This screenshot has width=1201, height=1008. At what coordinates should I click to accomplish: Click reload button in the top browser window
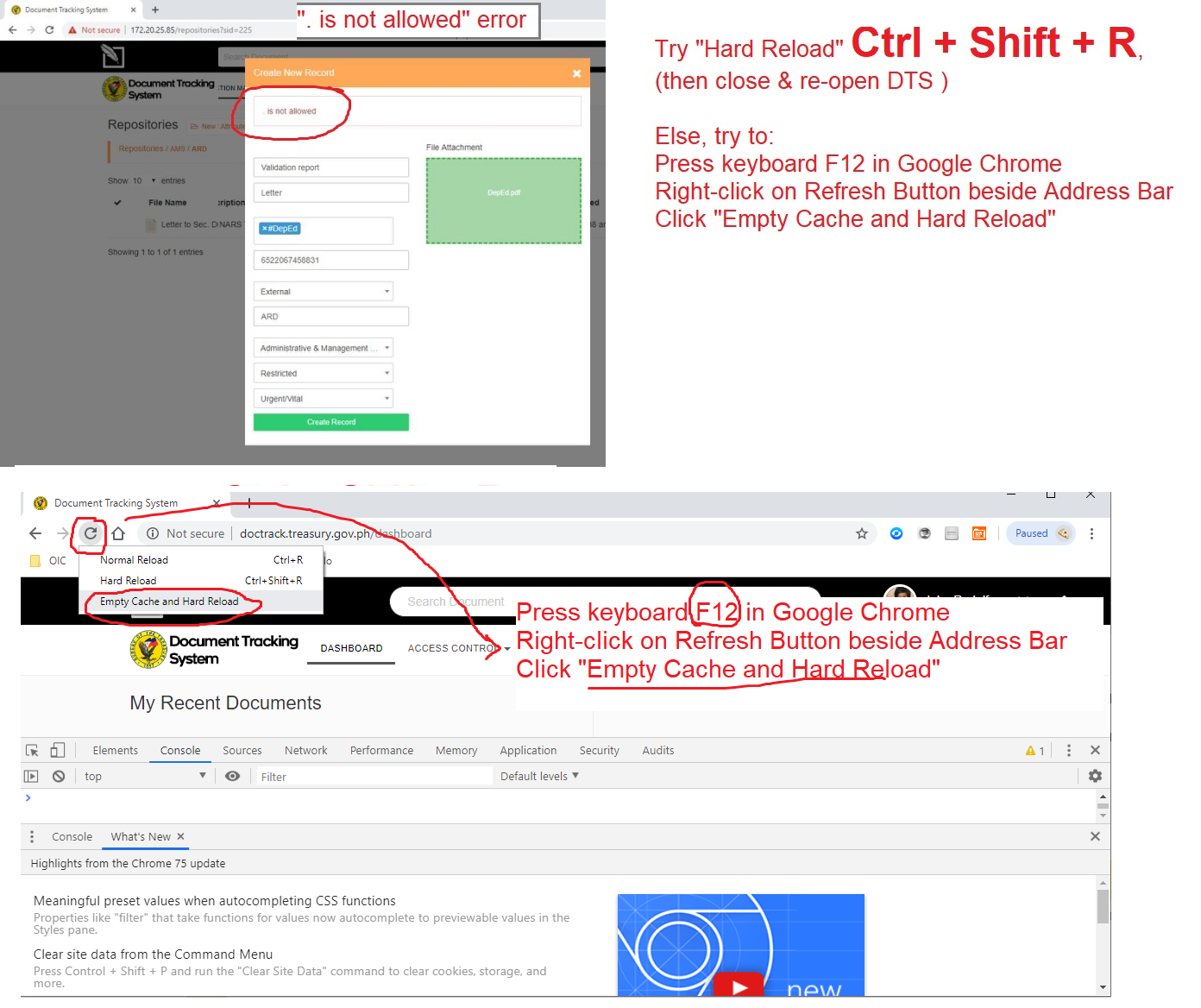49,29
